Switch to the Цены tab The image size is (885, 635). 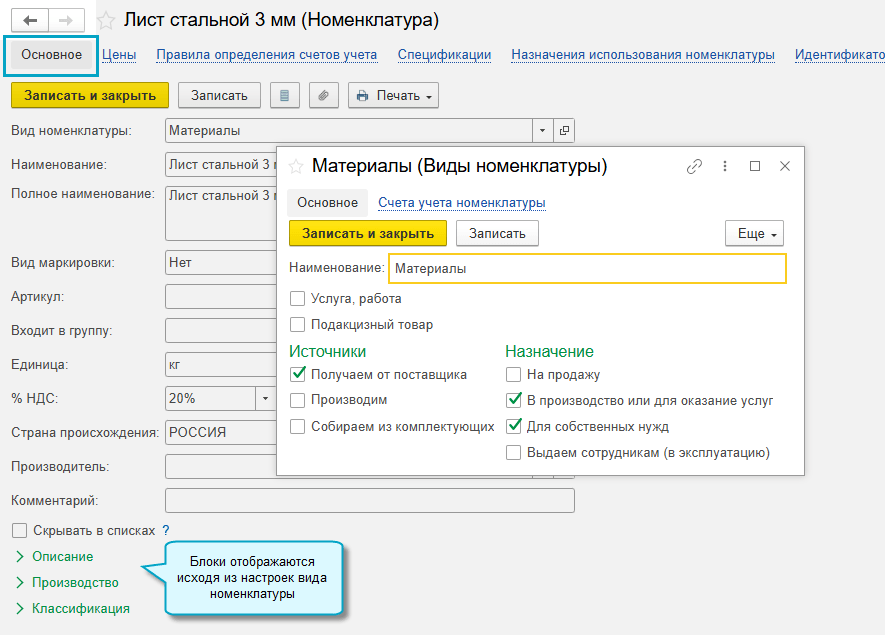point(119,55)
